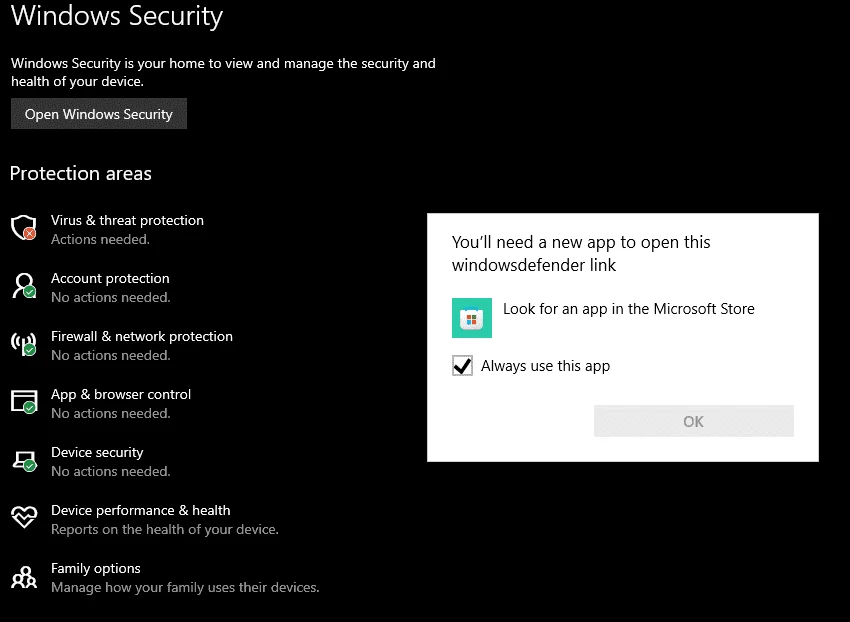
Task: Click the Family options people icon
Action: [x=24, y=576]
